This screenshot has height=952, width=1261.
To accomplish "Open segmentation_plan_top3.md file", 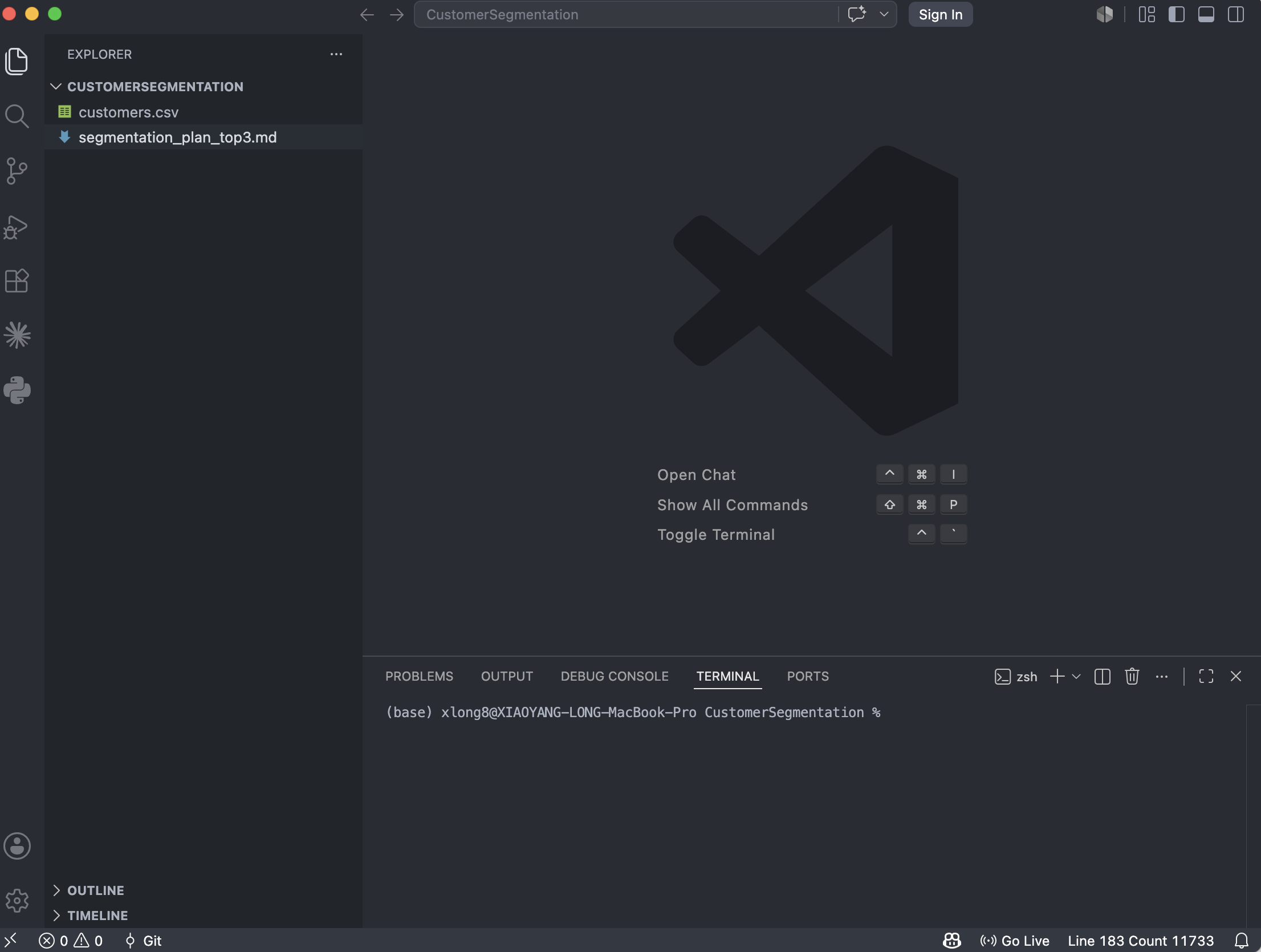I will click(x=204, y=137).
